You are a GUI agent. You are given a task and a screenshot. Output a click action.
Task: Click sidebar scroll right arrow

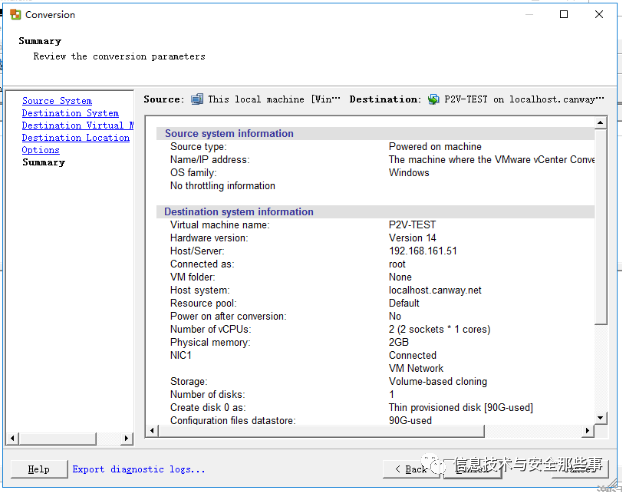127,438
